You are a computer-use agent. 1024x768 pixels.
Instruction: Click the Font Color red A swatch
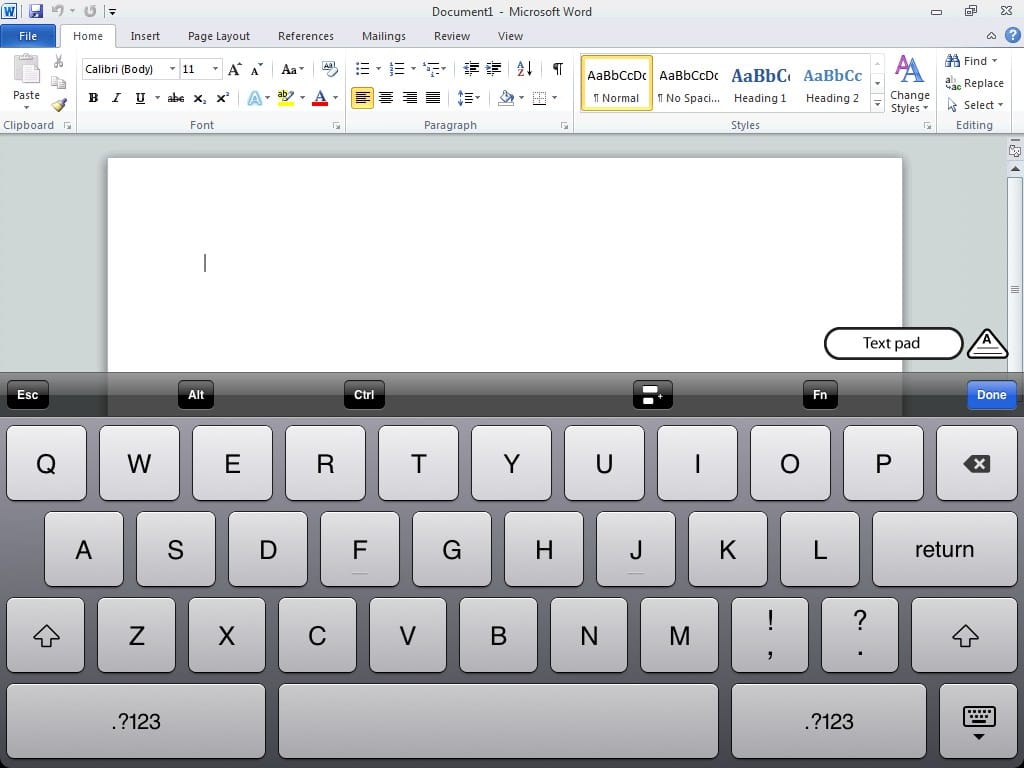point(320,98)
